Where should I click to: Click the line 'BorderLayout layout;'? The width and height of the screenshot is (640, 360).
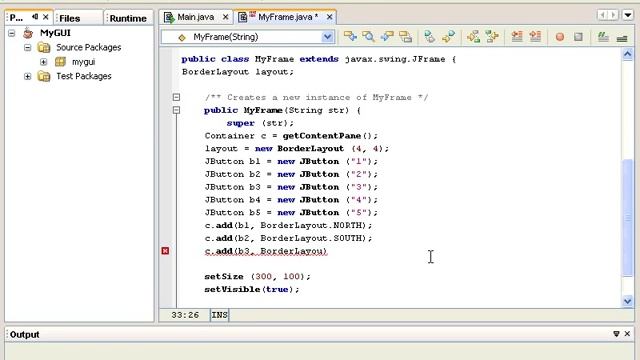[x=238, y=72]
